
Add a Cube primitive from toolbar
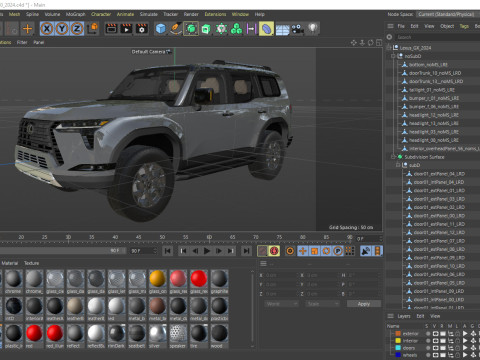tap(161, 29)
